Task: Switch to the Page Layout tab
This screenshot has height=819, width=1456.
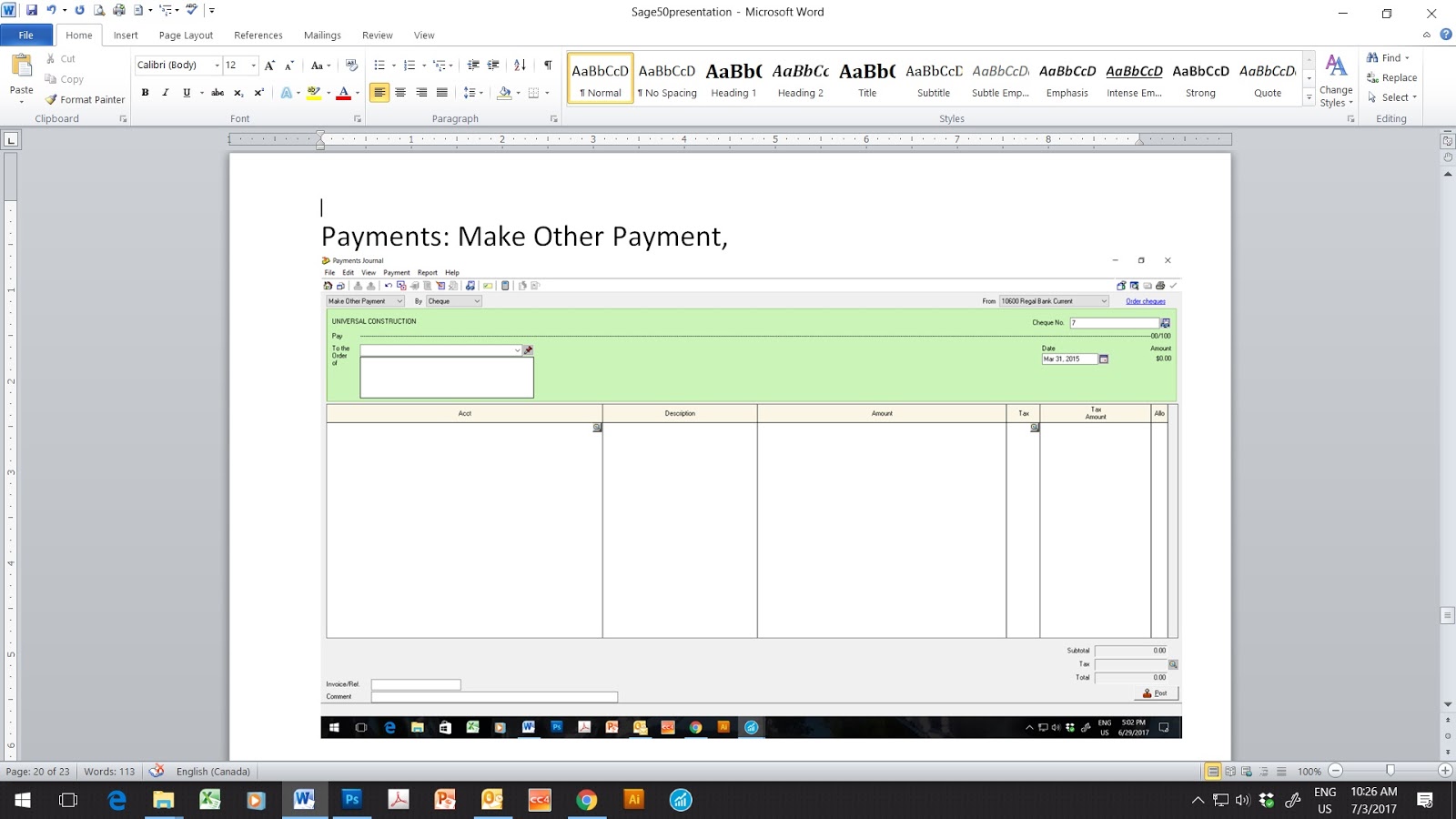Action: 186,35
